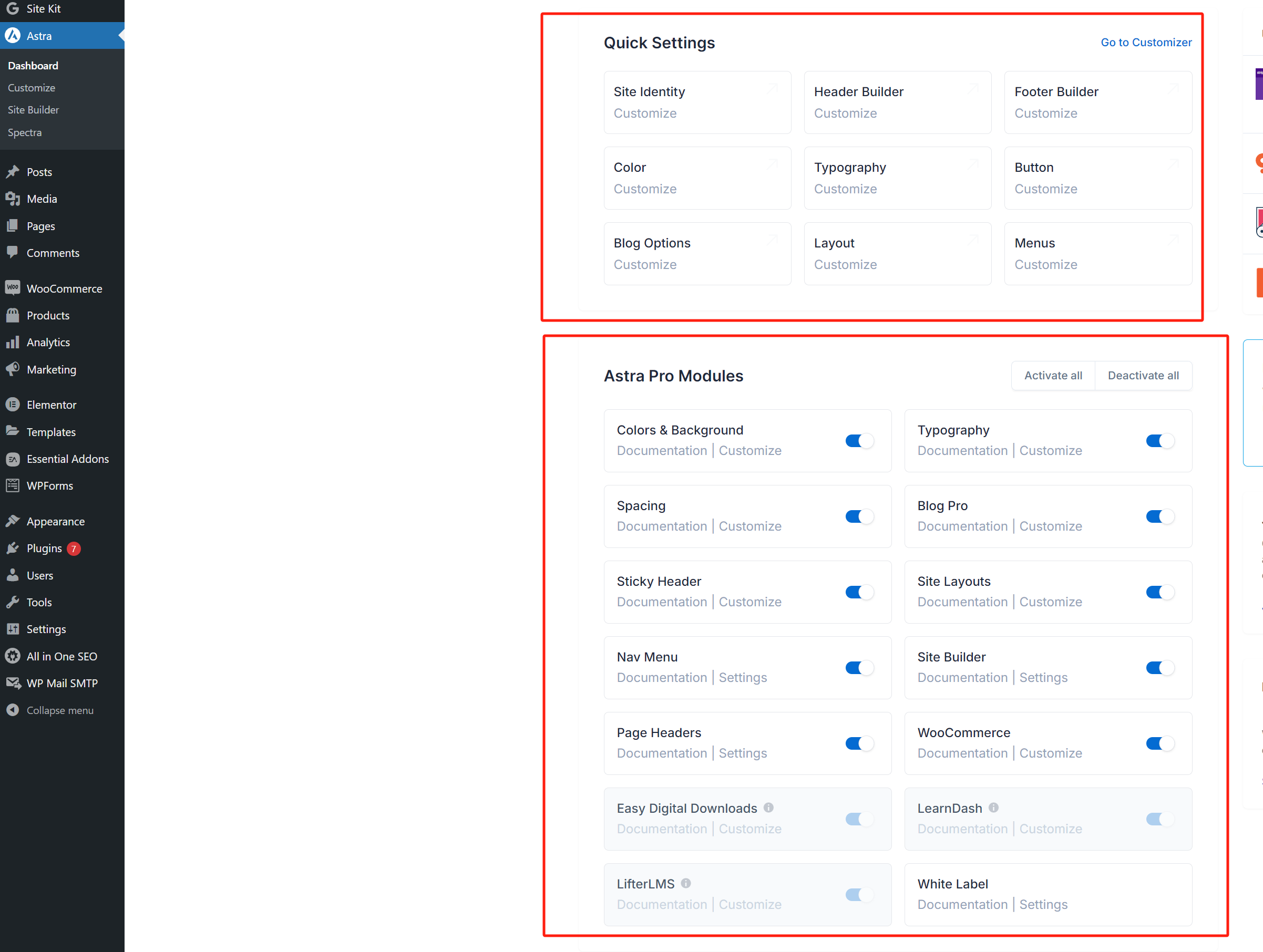Click the Collapse menu arrow icon
The image size is (1263, 952).
coord(13,710)
